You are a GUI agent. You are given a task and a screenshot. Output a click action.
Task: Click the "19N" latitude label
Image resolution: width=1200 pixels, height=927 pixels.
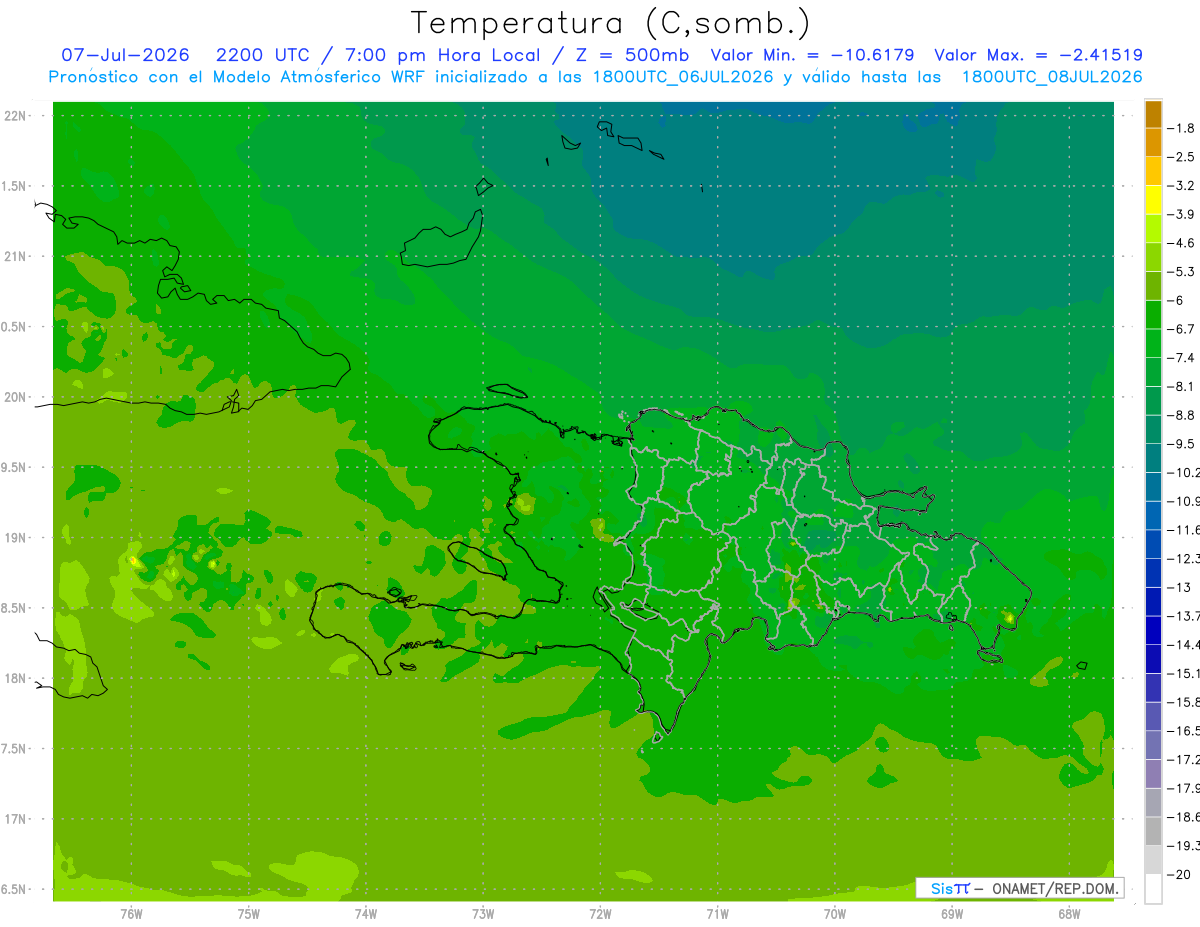coord(15,538)
